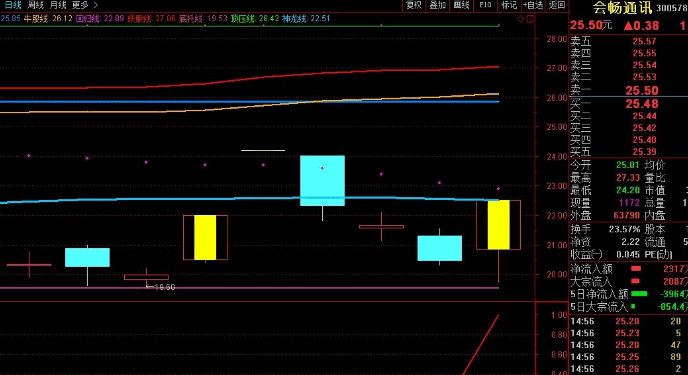Click the current price 25.50元
The image size is (688, 375).
[591, 25]
